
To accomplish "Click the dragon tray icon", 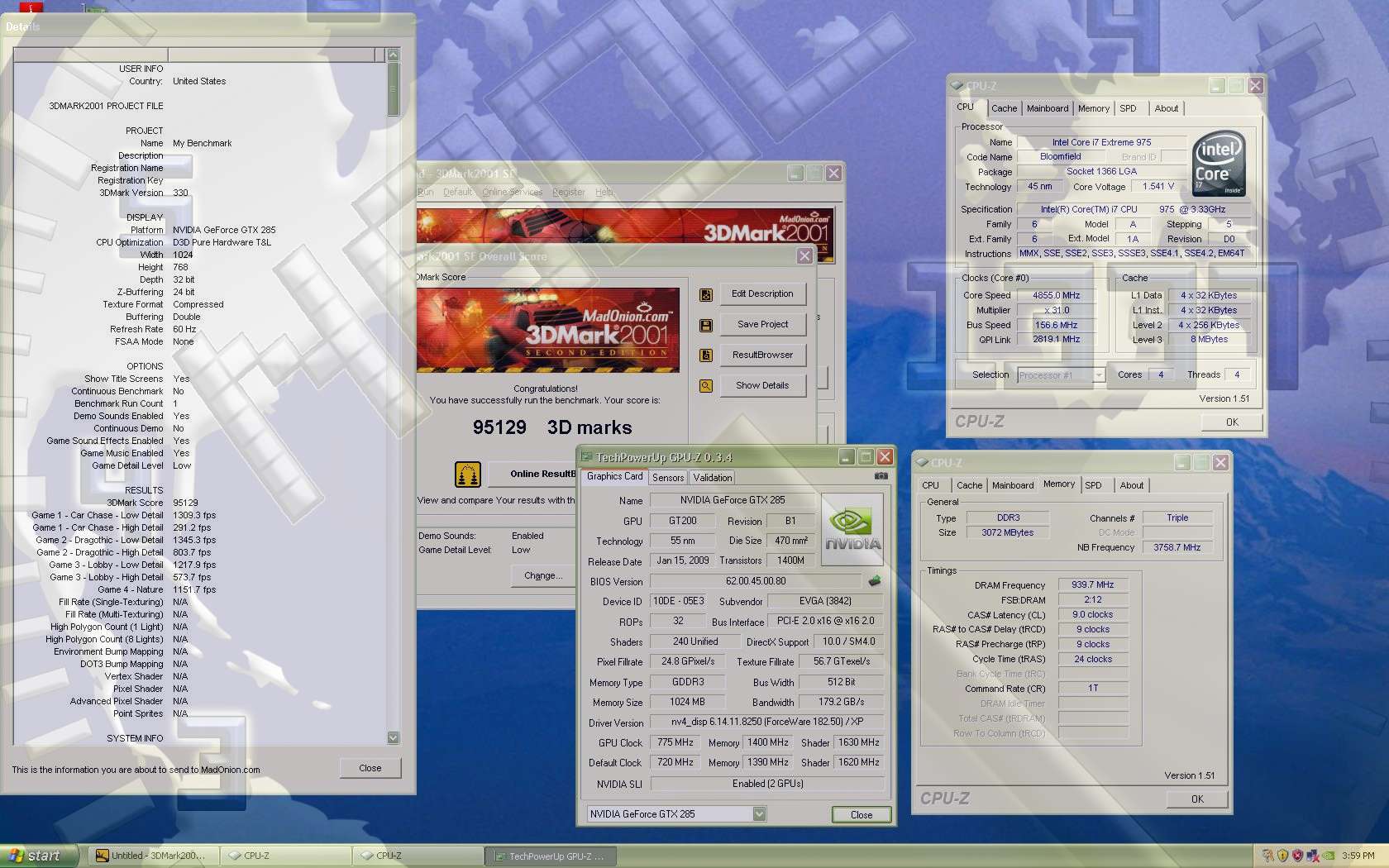I will pyautogui.click(x=1267, y=856).
